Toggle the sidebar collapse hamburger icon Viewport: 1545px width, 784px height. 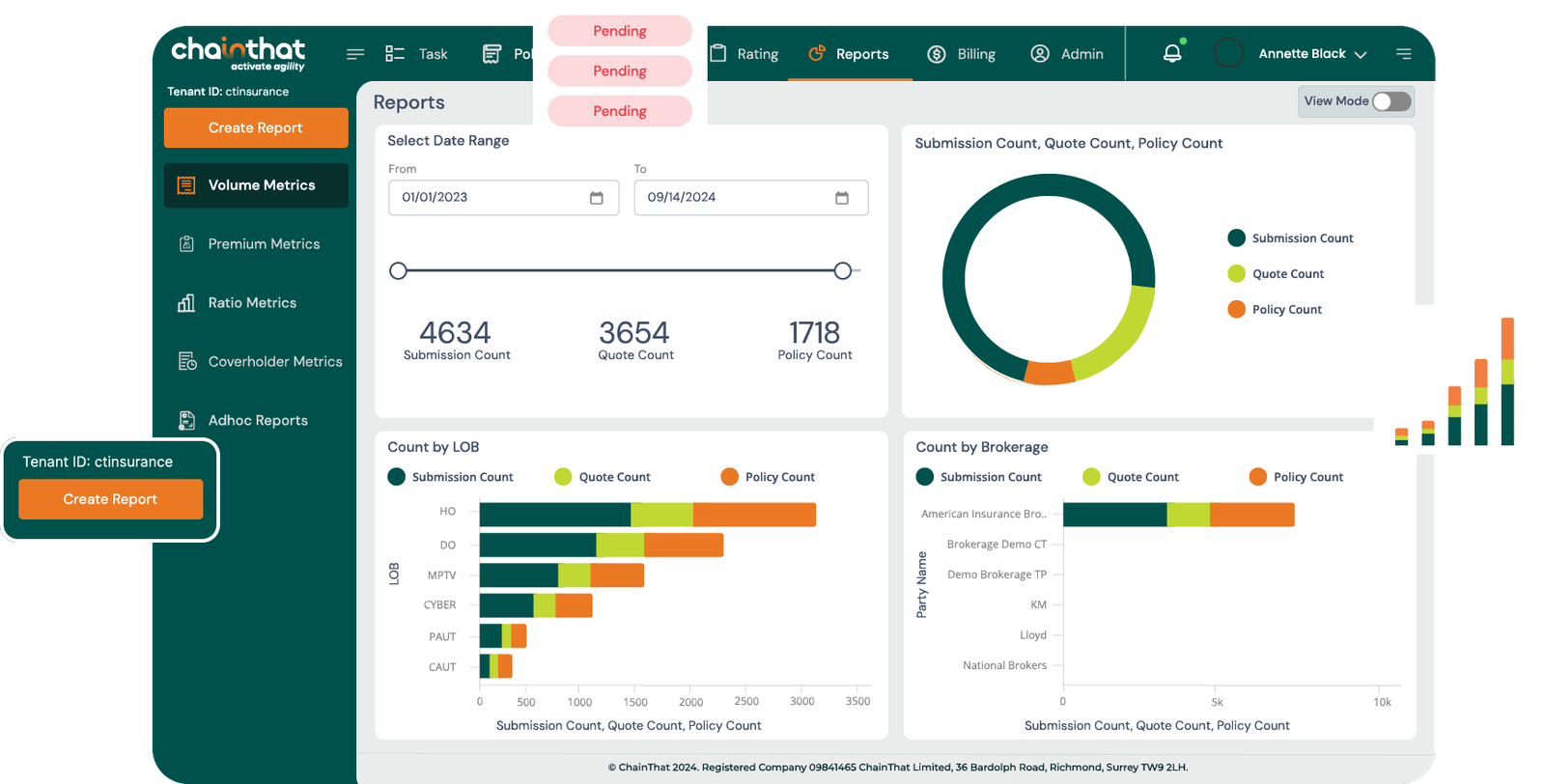[x=355, y=54]
